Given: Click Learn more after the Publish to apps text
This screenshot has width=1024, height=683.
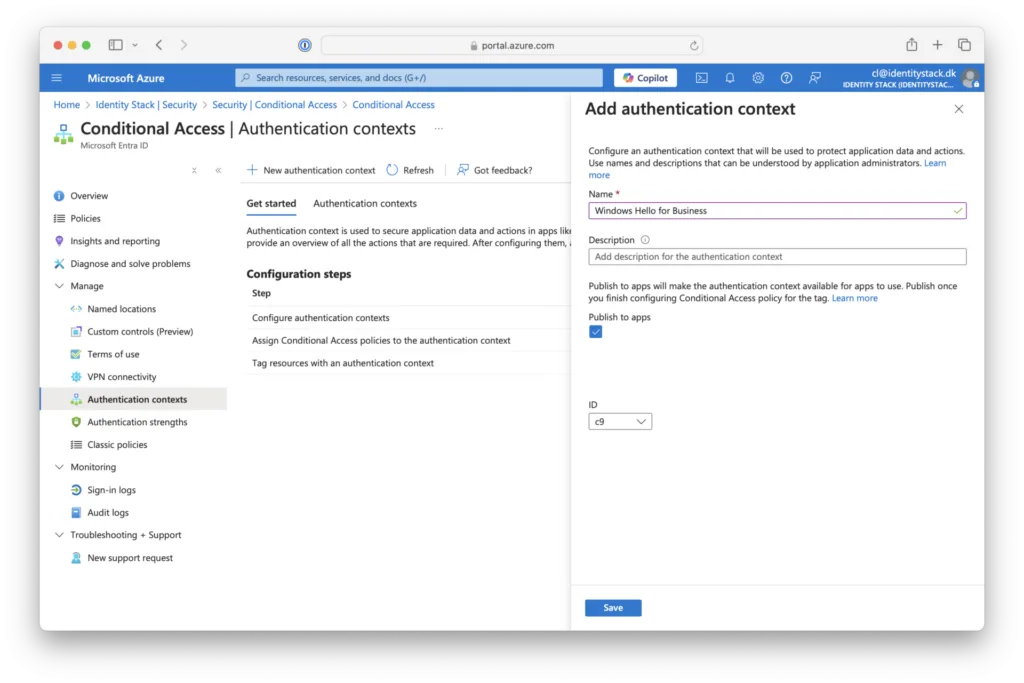Looking at the screenshot, I should pyautogui.click(x=855, y=298).
